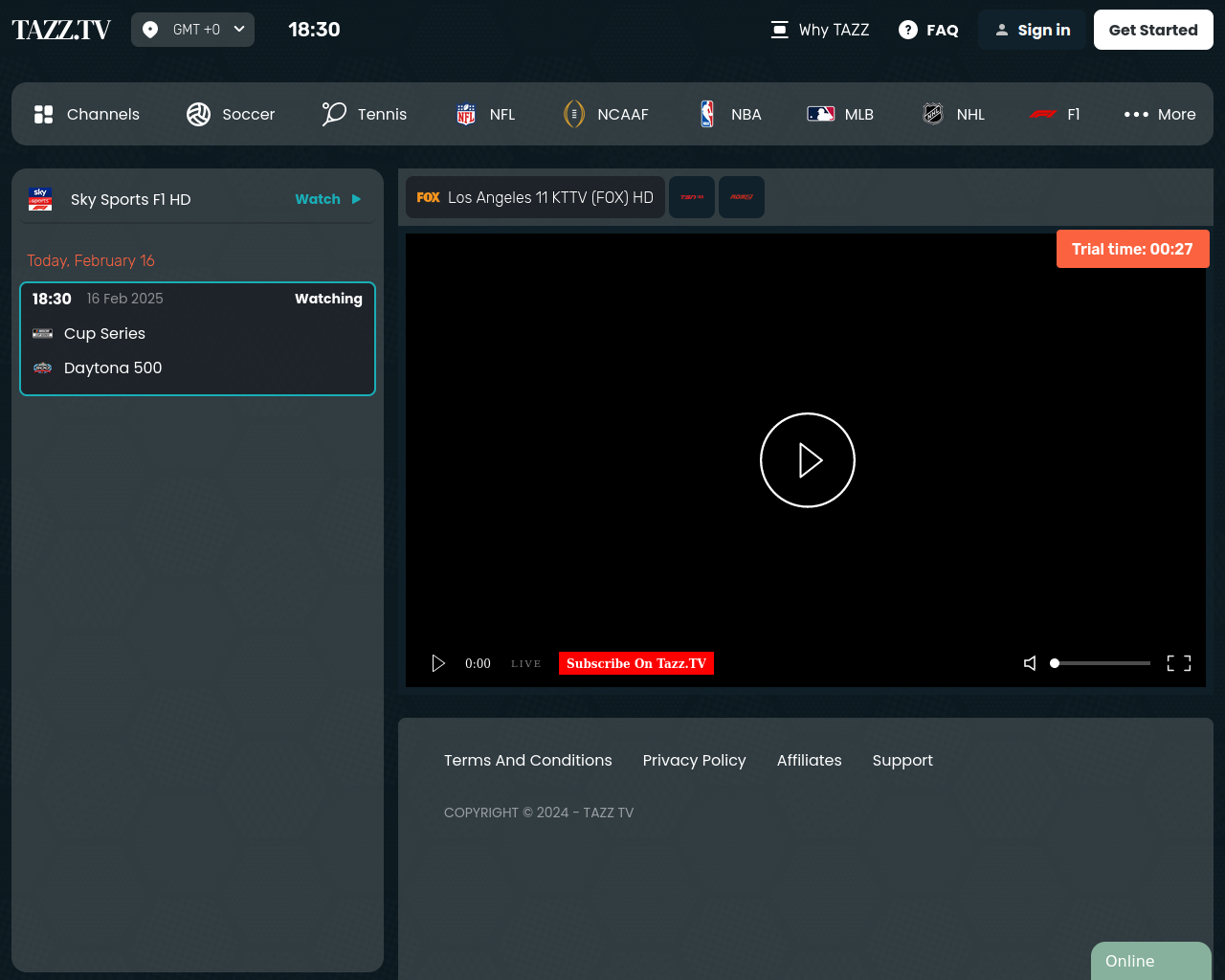The height and width of the screenshot is (980, 1225).
Task: Click the 18:30 header clock
Action: click(315, 30)
